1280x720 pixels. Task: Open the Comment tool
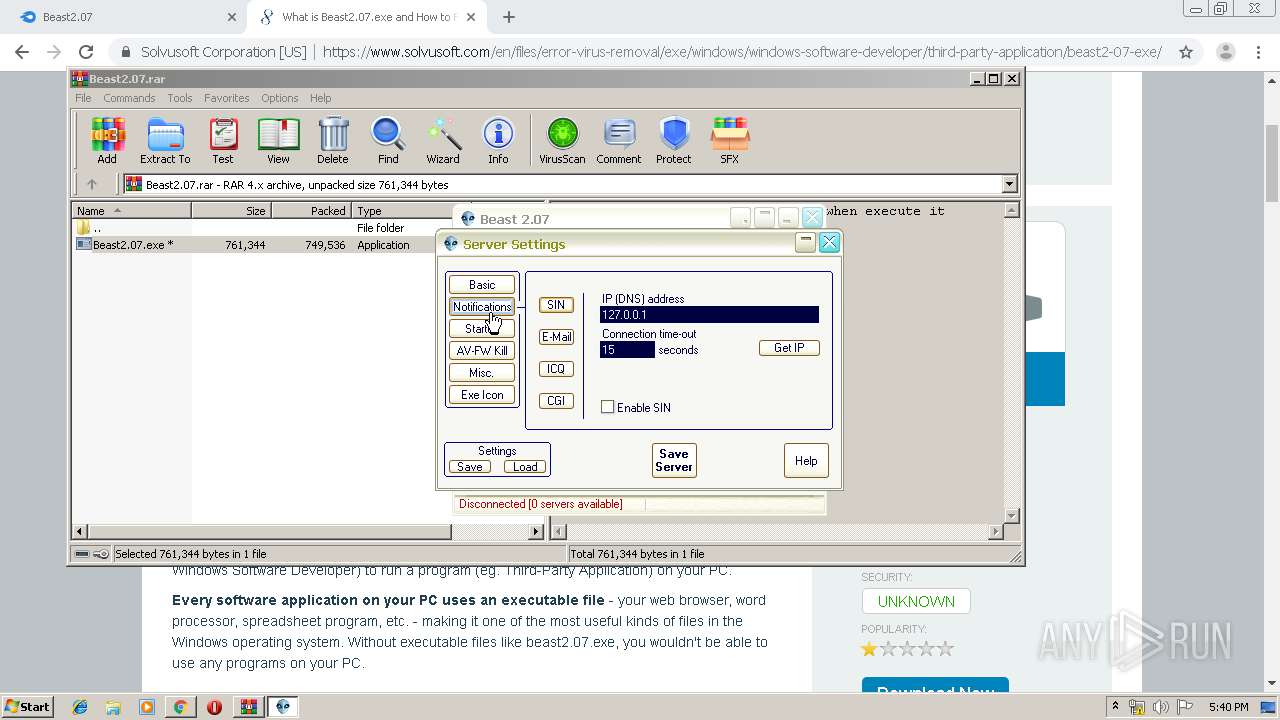(619, 140)
